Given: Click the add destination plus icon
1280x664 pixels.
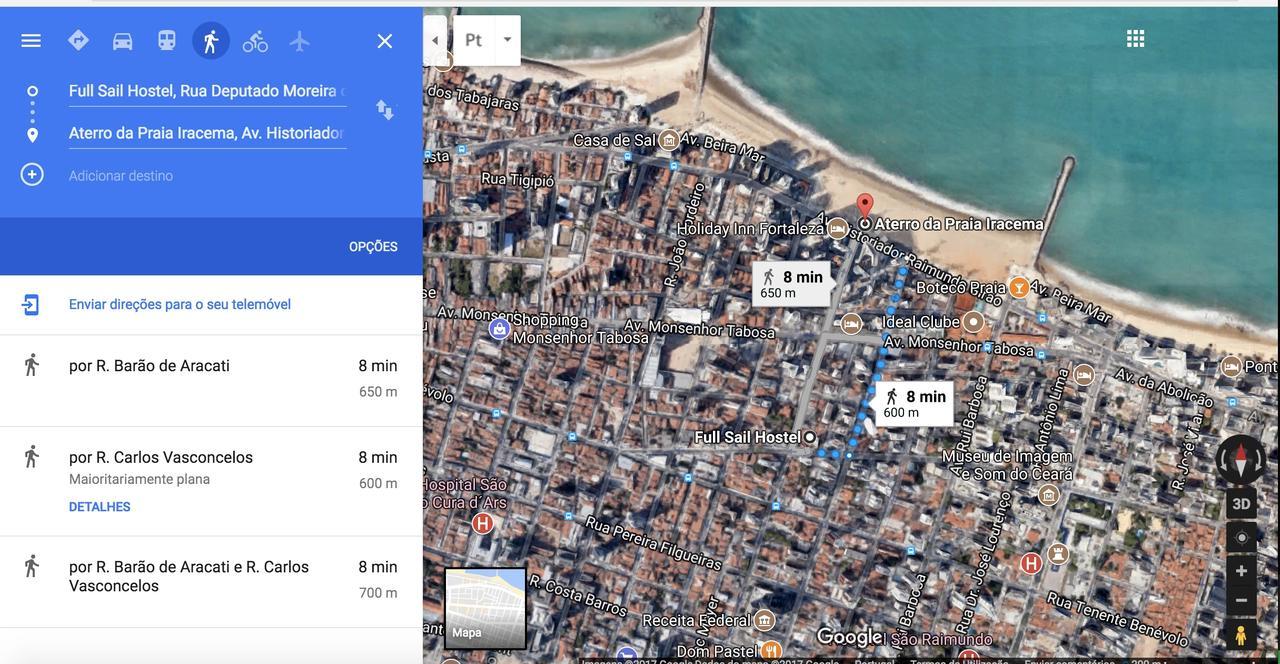Looking at the screenshot, I should 32,174.
